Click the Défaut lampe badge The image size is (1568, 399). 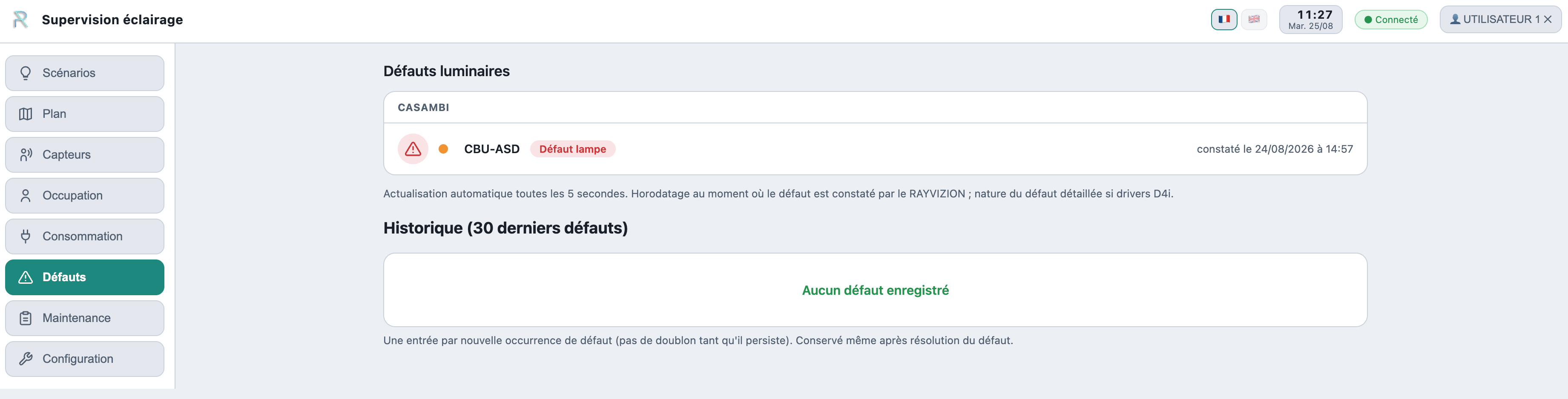click(x=572, y=149)
